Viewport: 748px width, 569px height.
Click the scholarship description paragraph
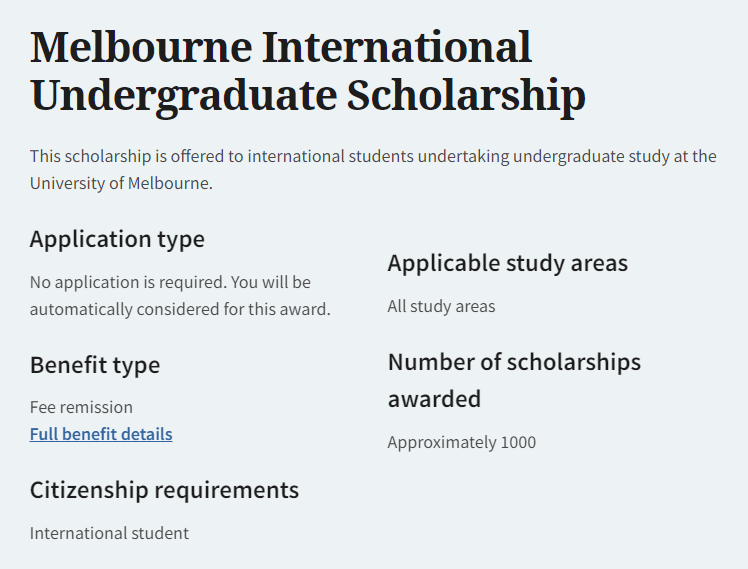click(373, 170)
